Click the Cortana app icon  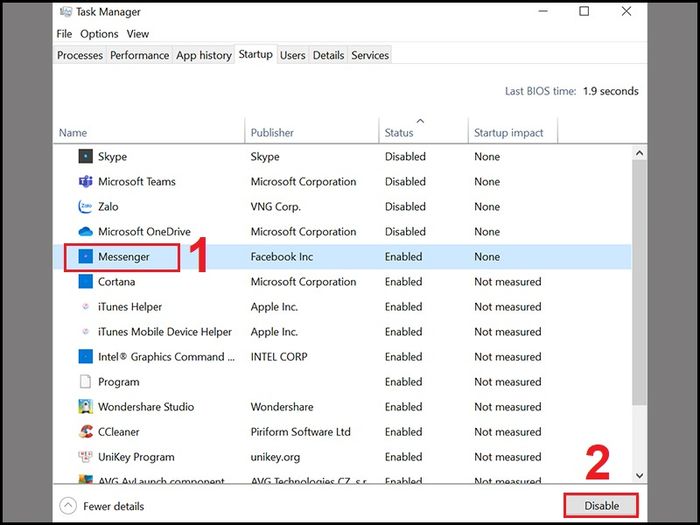click(85, 281)
